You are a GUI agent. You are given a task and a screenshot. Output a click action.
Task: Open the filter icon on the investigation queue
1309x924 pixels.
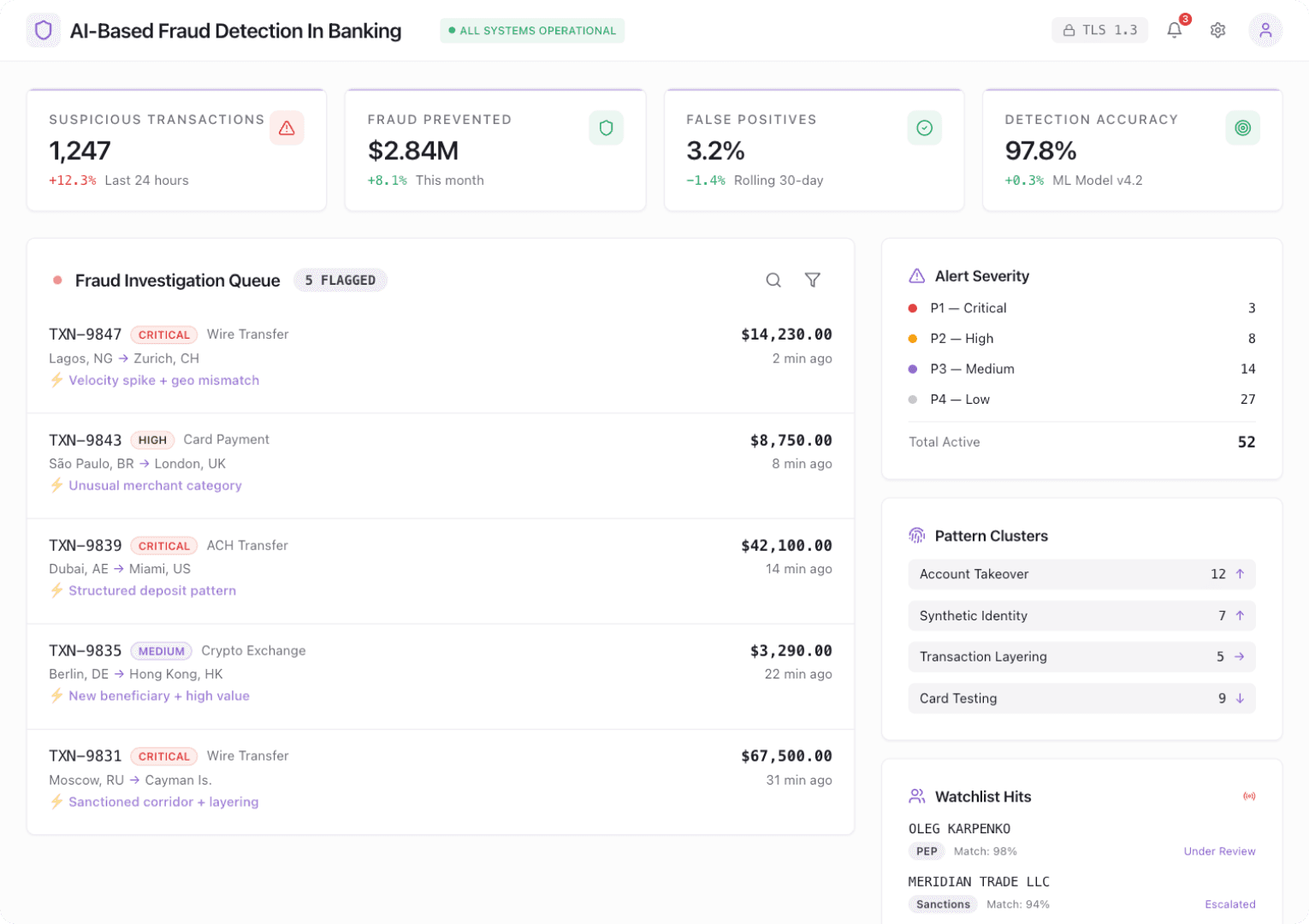click(x=812, y=280)
